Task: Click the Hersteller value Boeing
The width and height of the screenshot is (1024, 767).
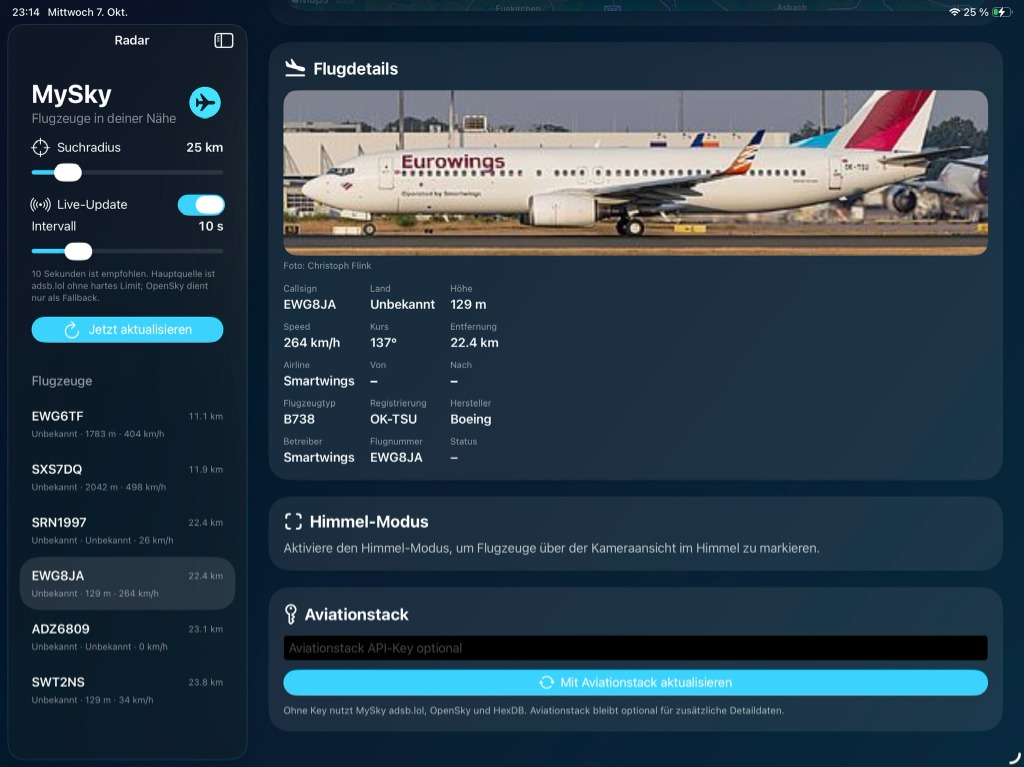Action: click(470, 419)
